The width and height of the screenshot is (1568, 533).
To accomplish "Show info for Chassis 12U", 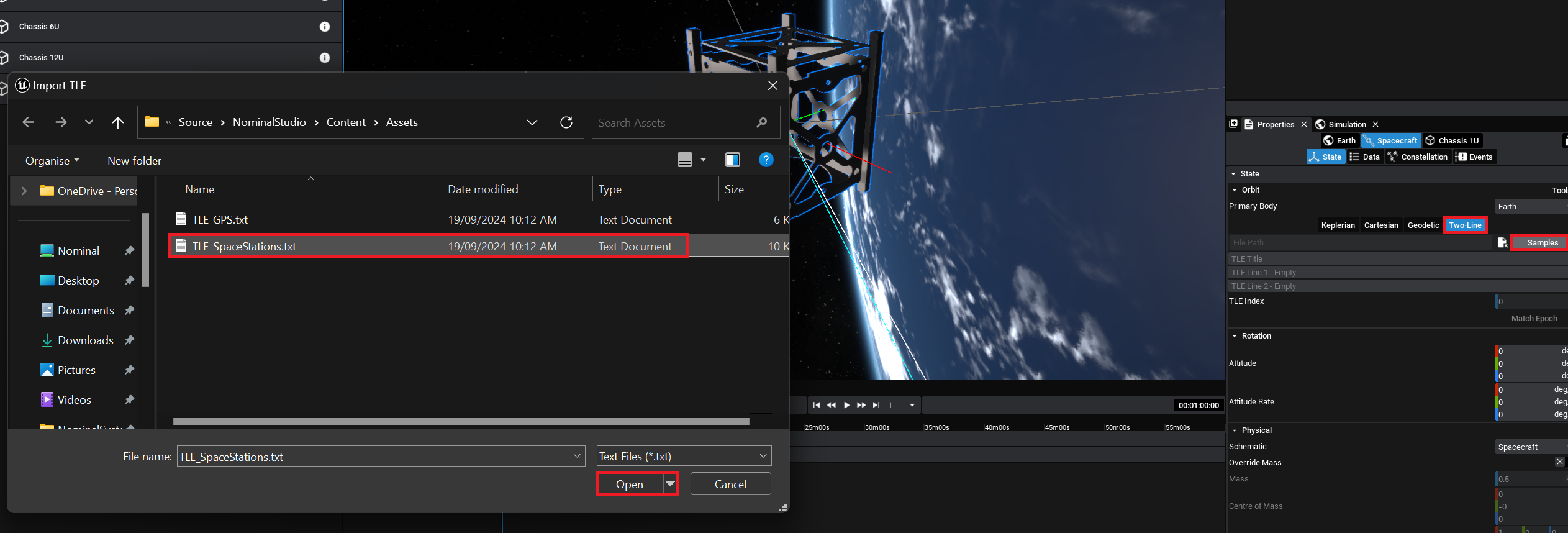I will pyautogui.click(x=324, y=58).
